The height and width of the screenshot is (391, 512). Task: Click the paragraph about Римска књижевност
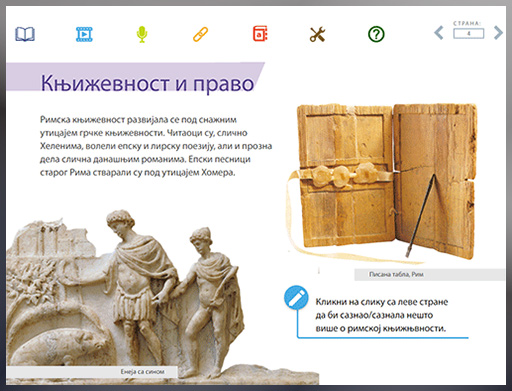[x=156, y=146]
